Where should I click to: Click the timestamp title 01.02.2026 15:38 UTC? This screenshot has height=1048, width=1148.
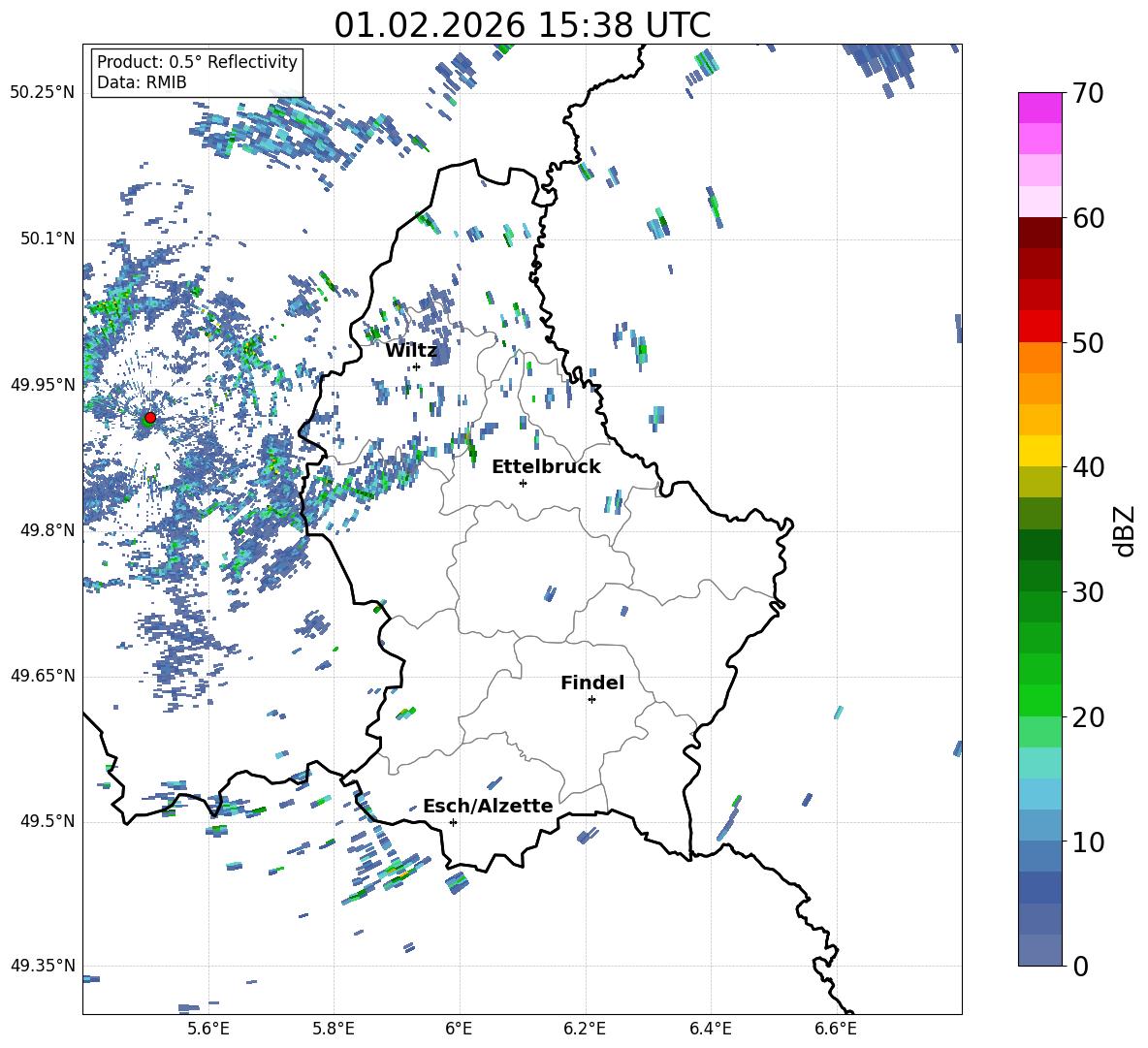pyautogui.click(x=523, y=25)
